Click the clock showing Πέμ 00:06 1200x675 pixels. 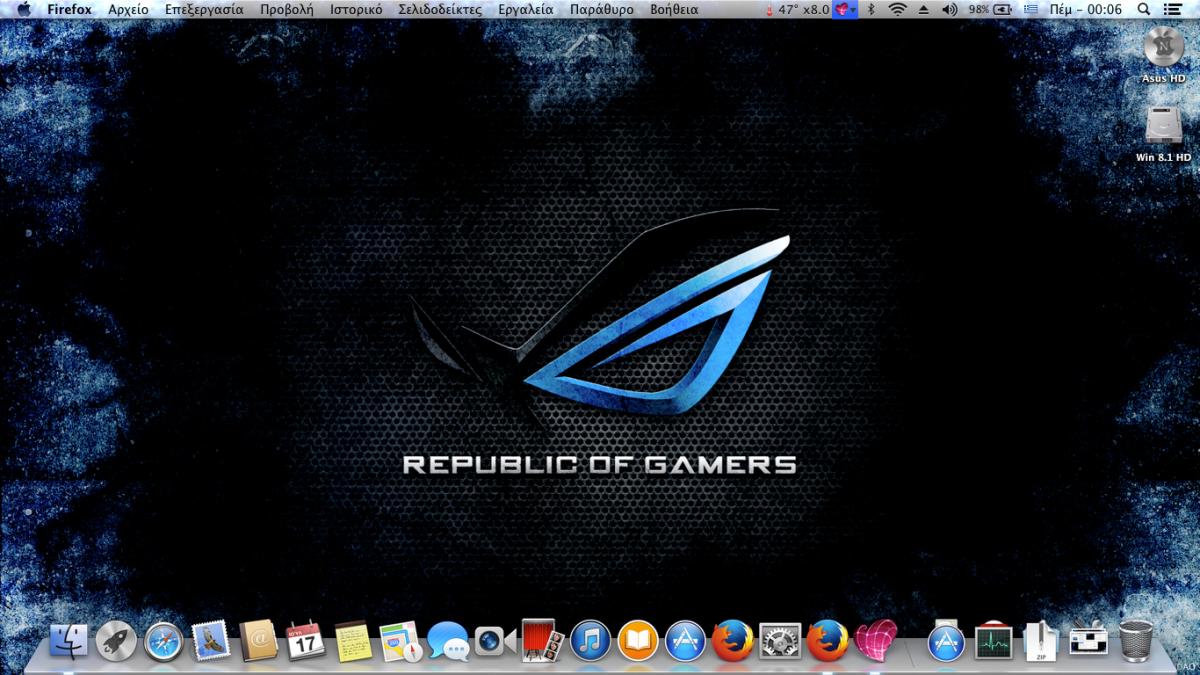point(1086,9)
